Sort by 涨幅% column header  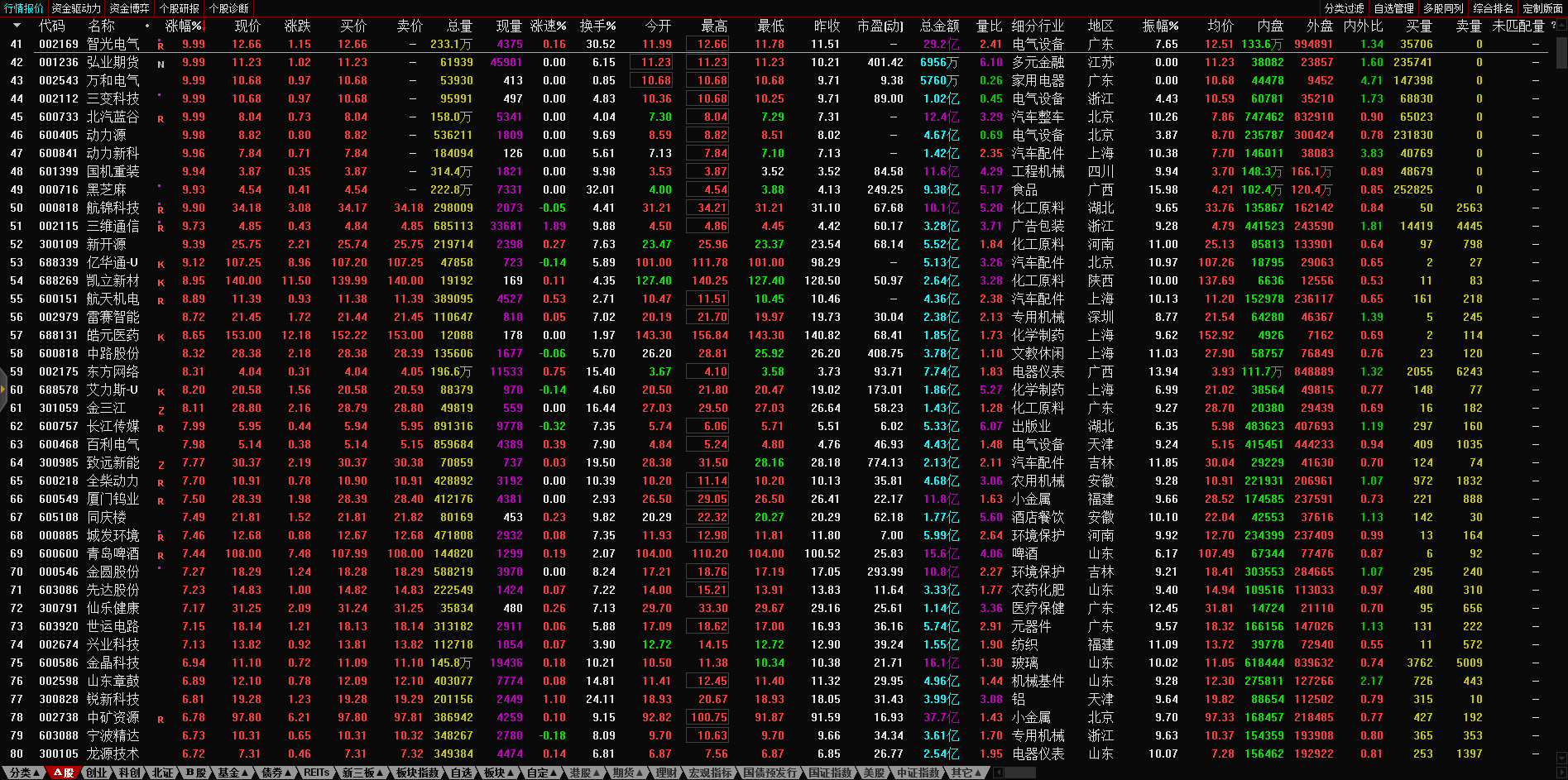coord(185,26)
